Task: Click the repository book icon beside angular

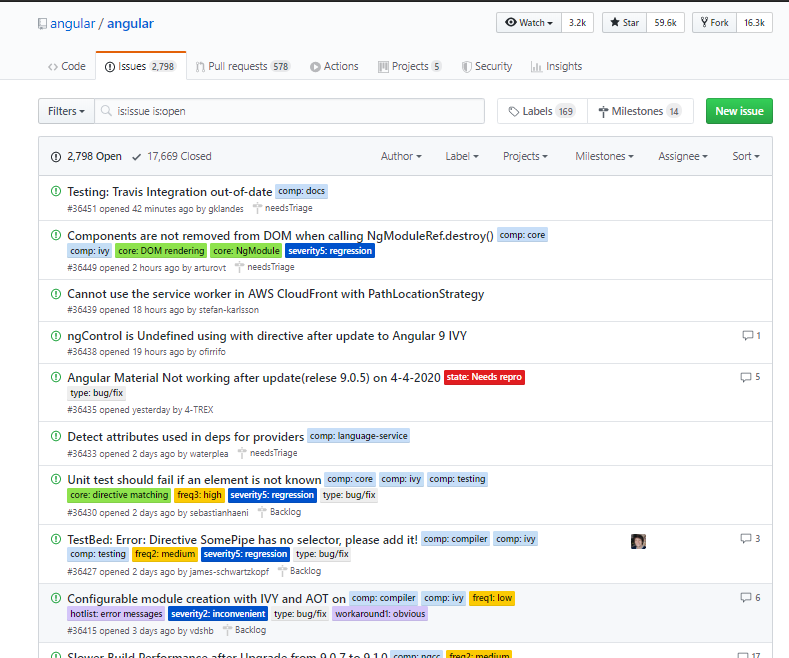Action: pos(42,24)
